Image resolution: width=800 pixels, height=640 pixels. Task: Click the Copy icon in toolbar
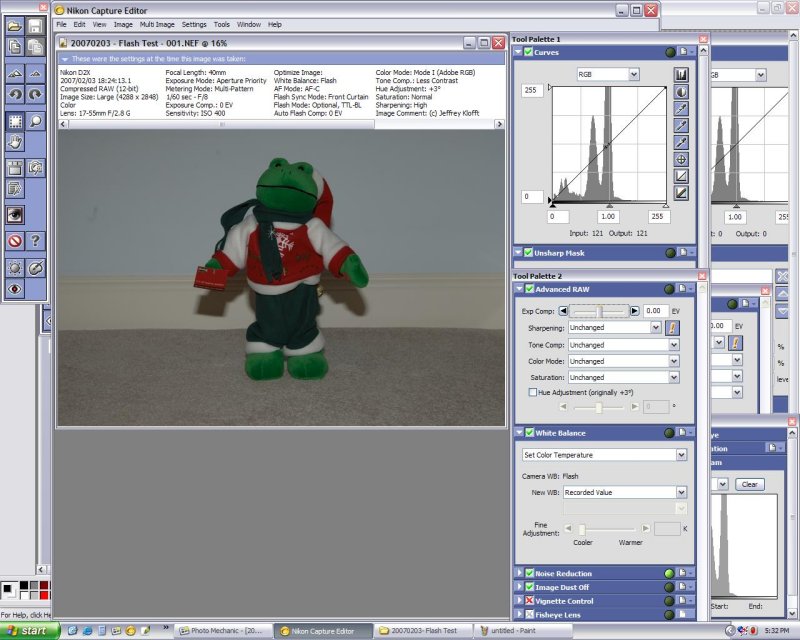point(15,47)
